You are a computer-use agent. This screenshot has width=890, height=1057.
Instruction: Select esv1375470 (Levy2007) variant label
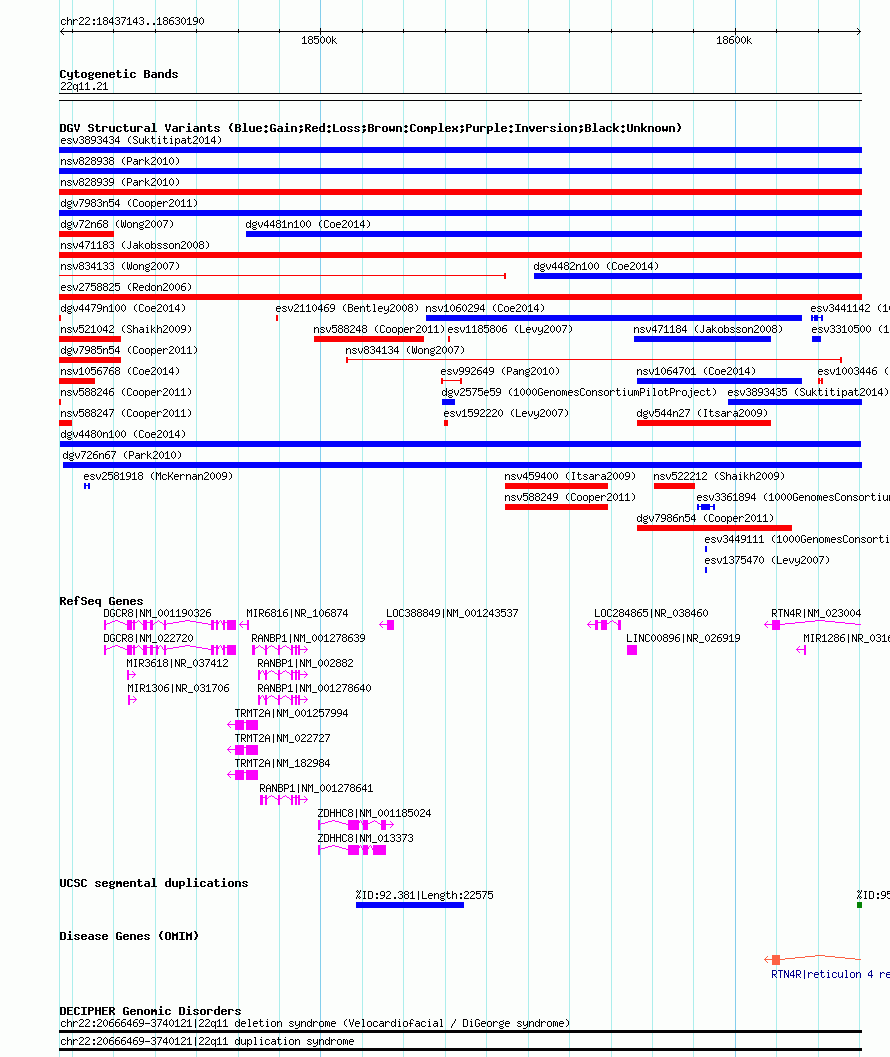pyautogui.click(x=767, y=560)
